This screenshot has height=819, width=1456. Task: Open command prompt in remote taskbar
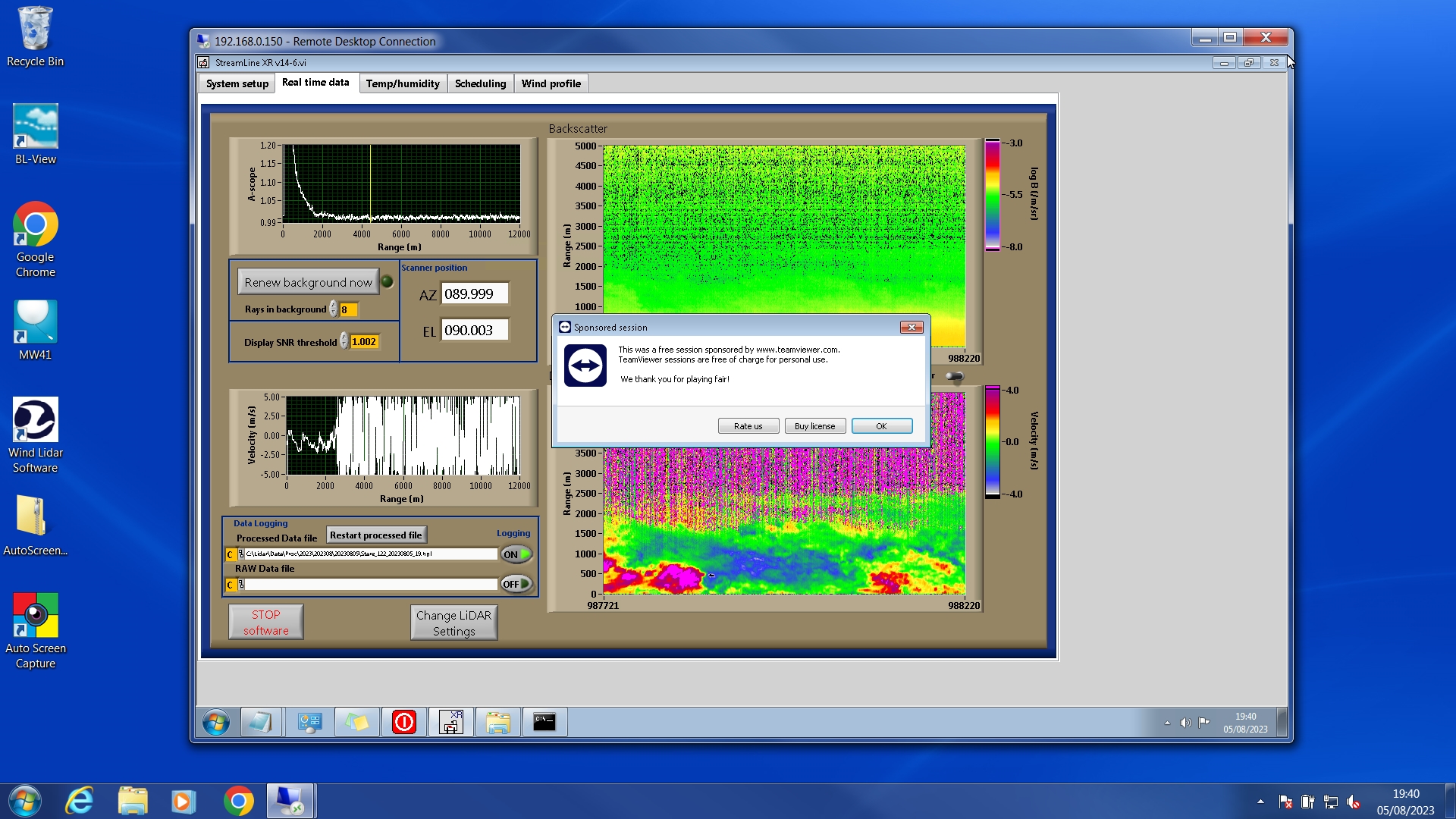[x=544, y=722]
